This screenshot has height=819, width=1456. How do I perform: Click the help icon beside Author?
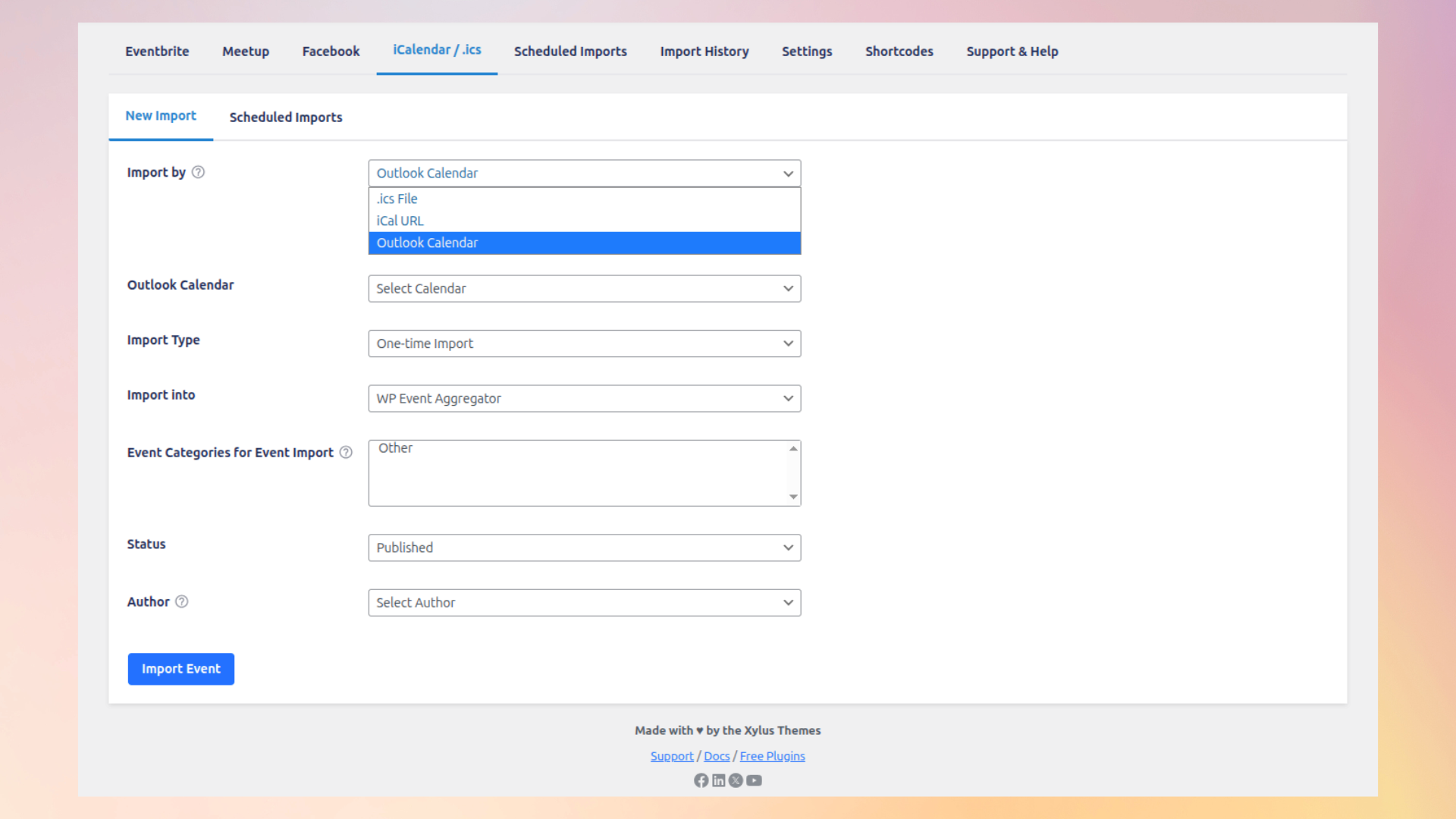coord(181,602)
